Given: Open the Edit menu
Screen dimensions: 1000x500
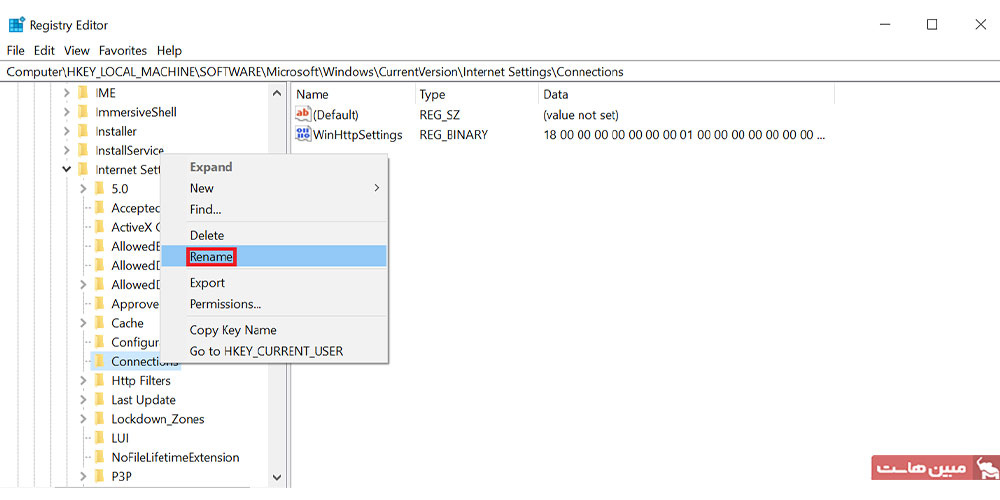Looking at the screenshot, I should pyautogui.click(x=44, y=50).
